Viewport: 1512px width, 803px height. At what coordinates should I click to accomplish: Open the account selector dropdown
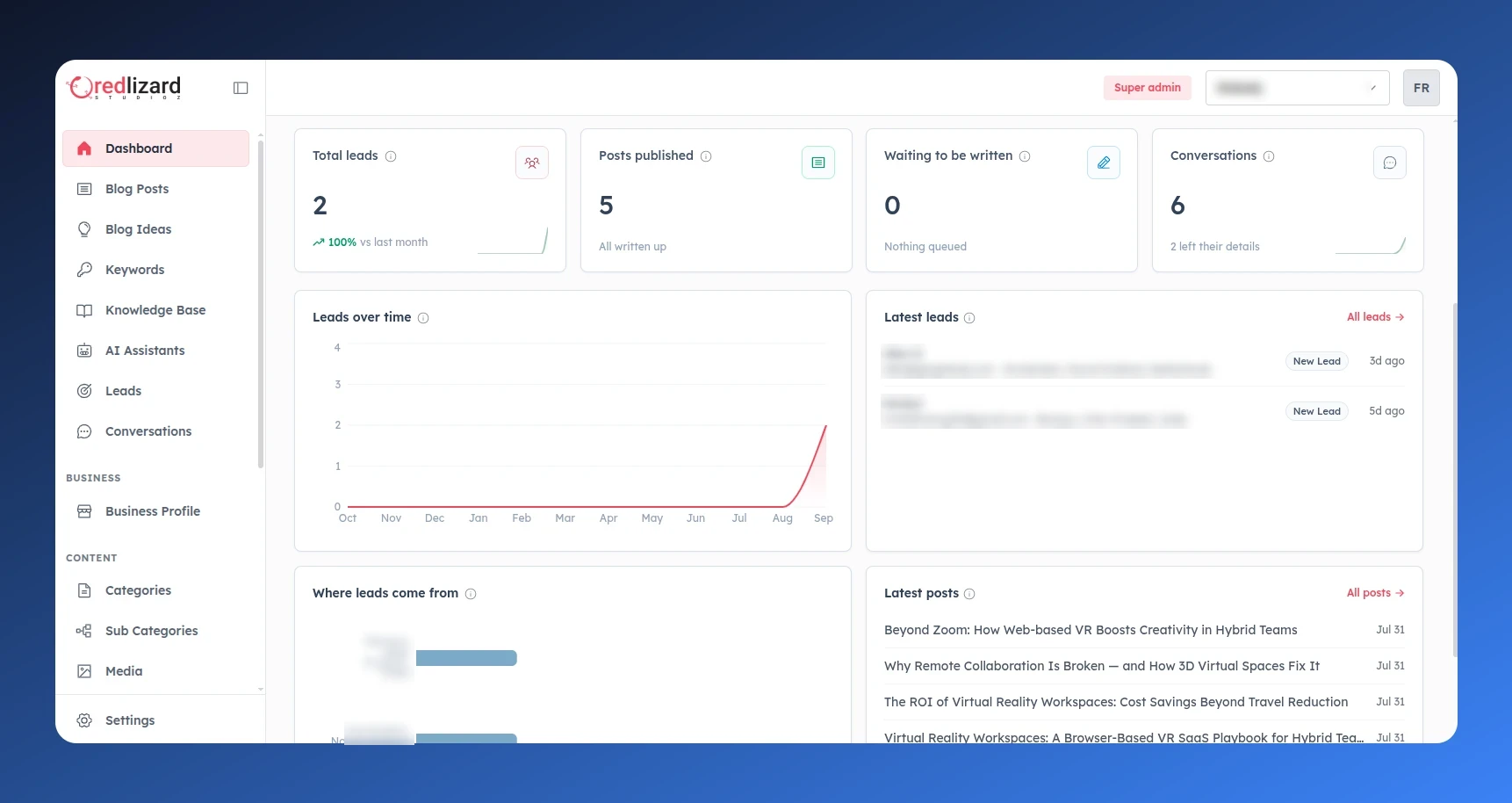[1297, 88]
